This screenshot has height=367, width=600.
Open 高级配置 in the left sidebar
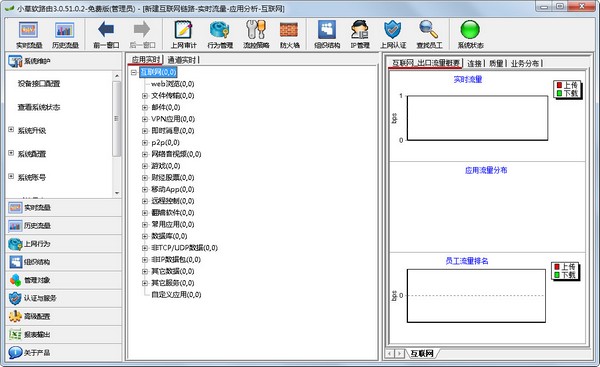pos(64,316)
